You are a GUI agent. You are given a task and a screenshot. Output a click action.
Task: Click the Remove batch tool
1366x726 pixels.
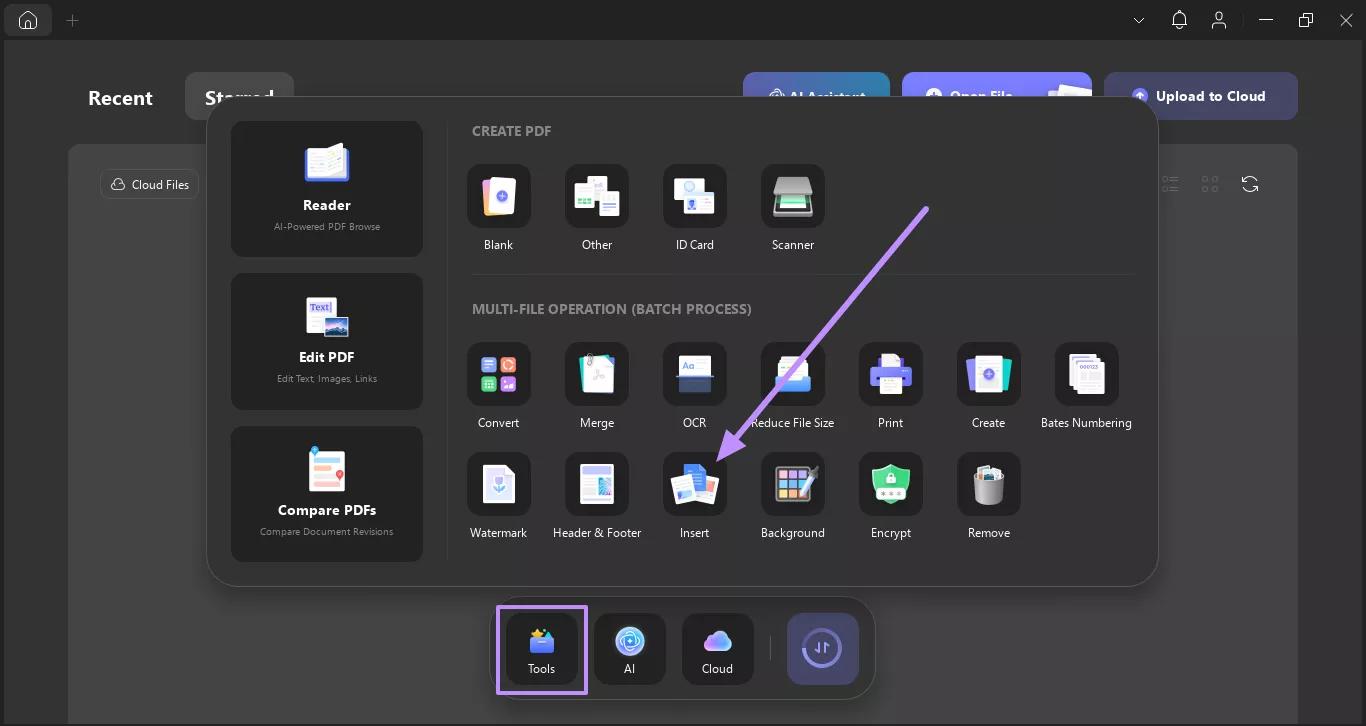pos(989,484)
